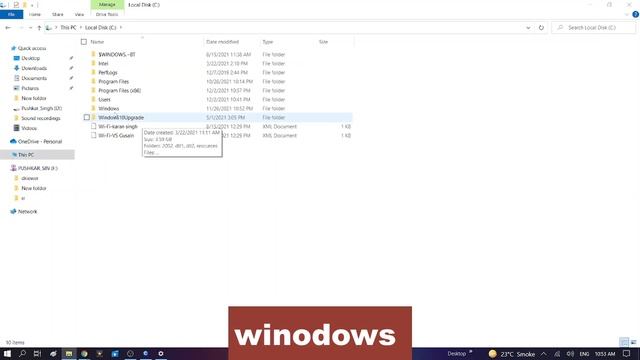The image size is (640, 360).
Task: Select the Windows10Upgrade folder
Action: [121, 118]
